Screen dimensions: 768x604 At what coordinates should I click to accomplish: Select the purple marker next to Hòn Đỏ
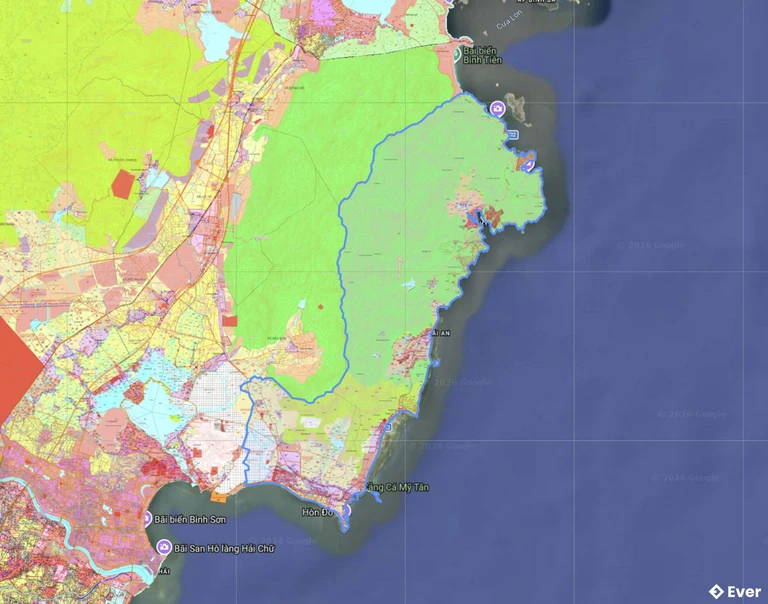tap(345, 510)
